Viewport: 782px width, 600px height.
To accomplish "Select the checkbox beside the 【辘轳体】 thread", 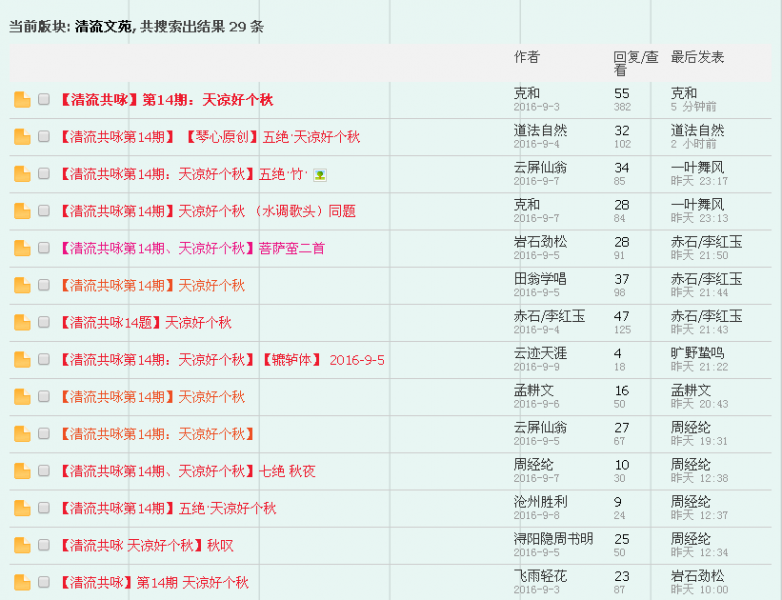I will point(44,359).
